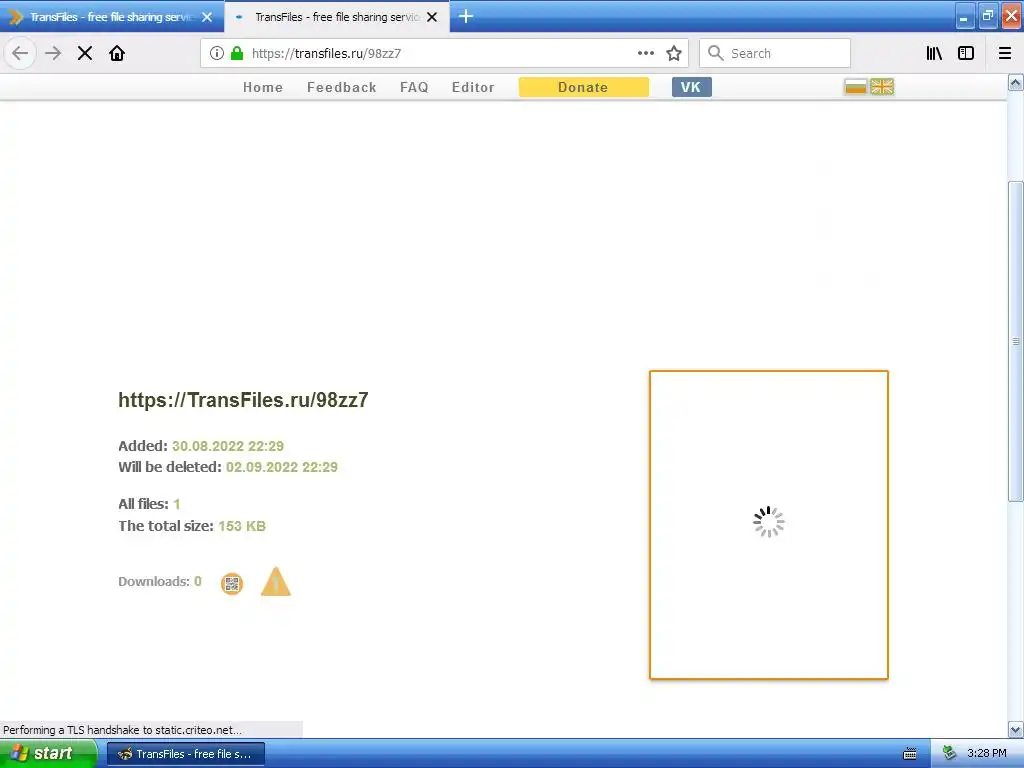This screenshot has height=768, width=1024.
Task: Click the https://TransFiles.ru/98zz7 heading link
Action: [243, 400]
